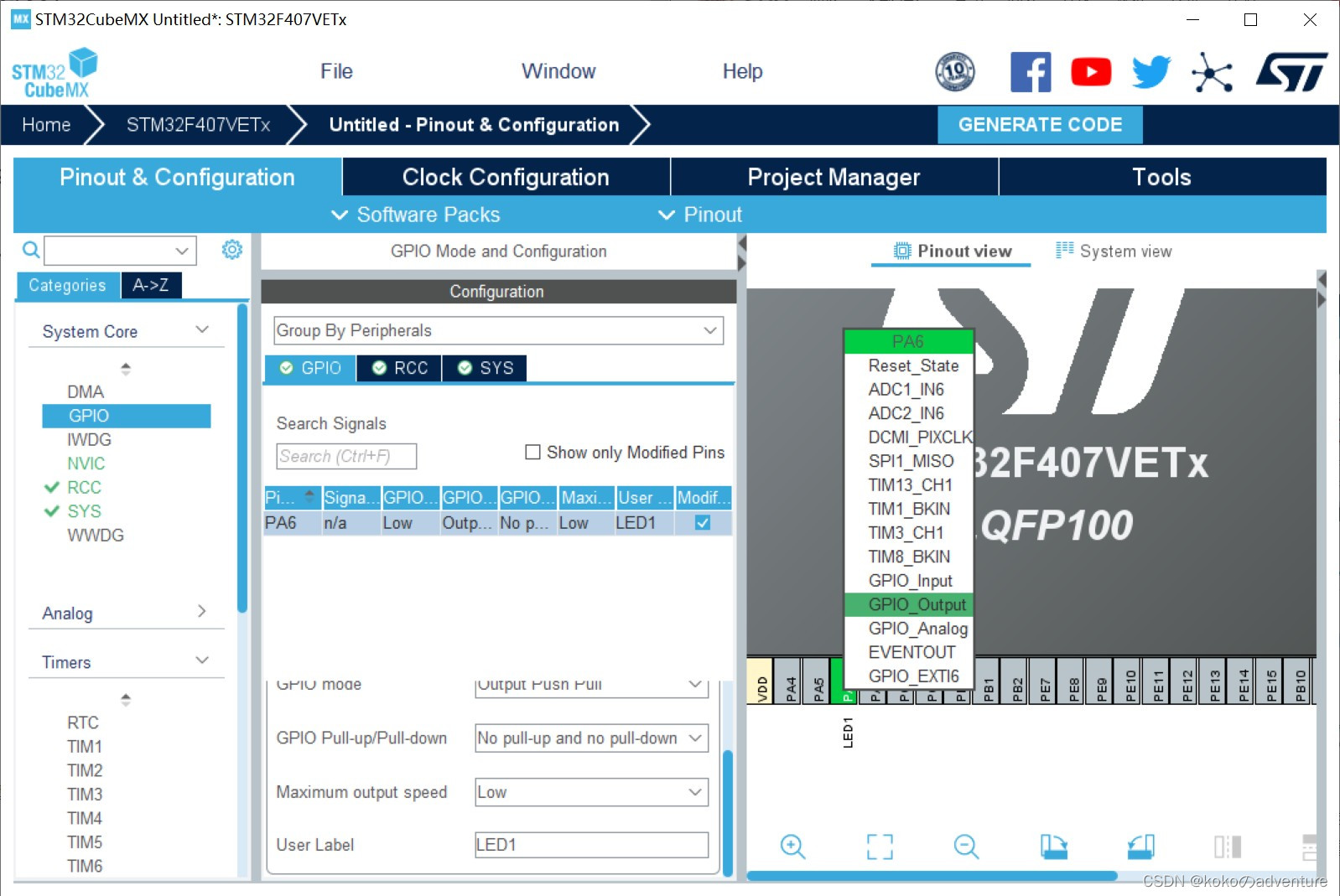Switch to the Clock Configuration tab
Viewport: 1340px width, 896px height.
[506, 177]
